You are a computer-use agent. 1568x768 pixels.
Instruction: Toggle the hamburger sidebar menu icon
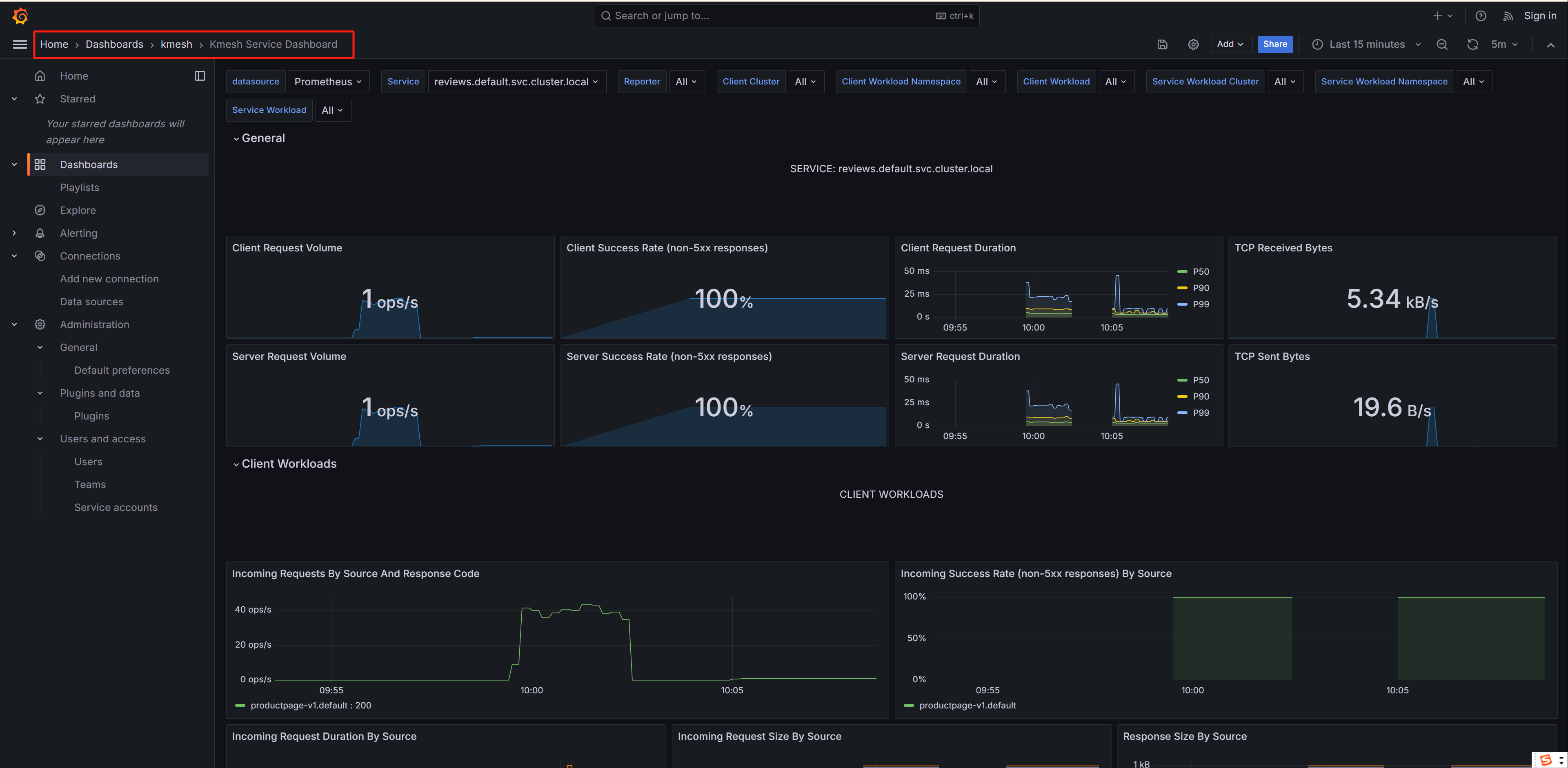point(20,44)
